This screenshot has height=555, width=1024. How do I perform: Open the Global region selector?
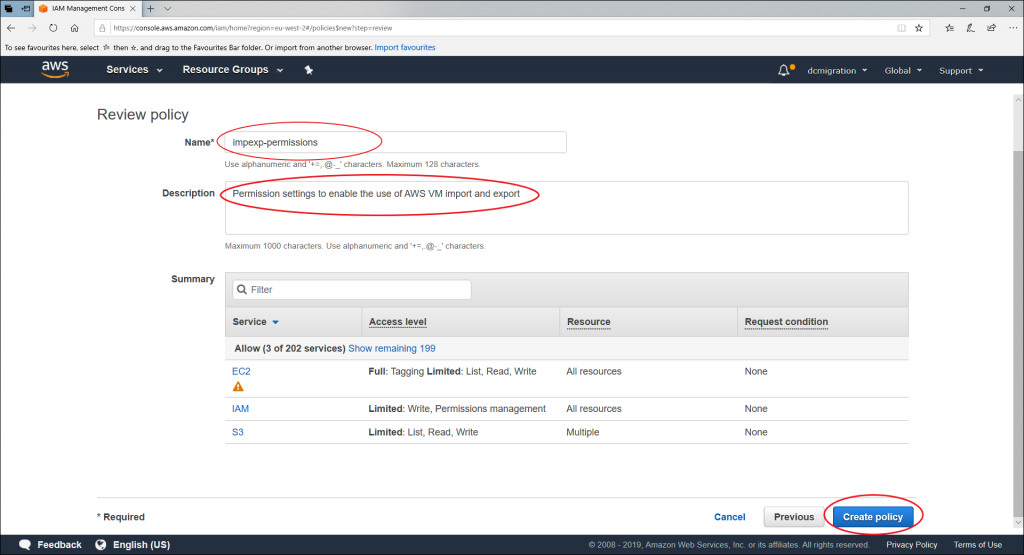coord(903,70)
